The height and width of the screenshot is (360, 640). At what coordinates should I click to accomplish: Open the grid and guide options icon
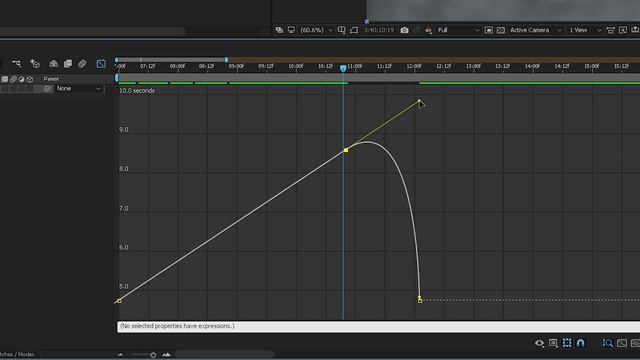pyautogui.click(x=342, y=30)
